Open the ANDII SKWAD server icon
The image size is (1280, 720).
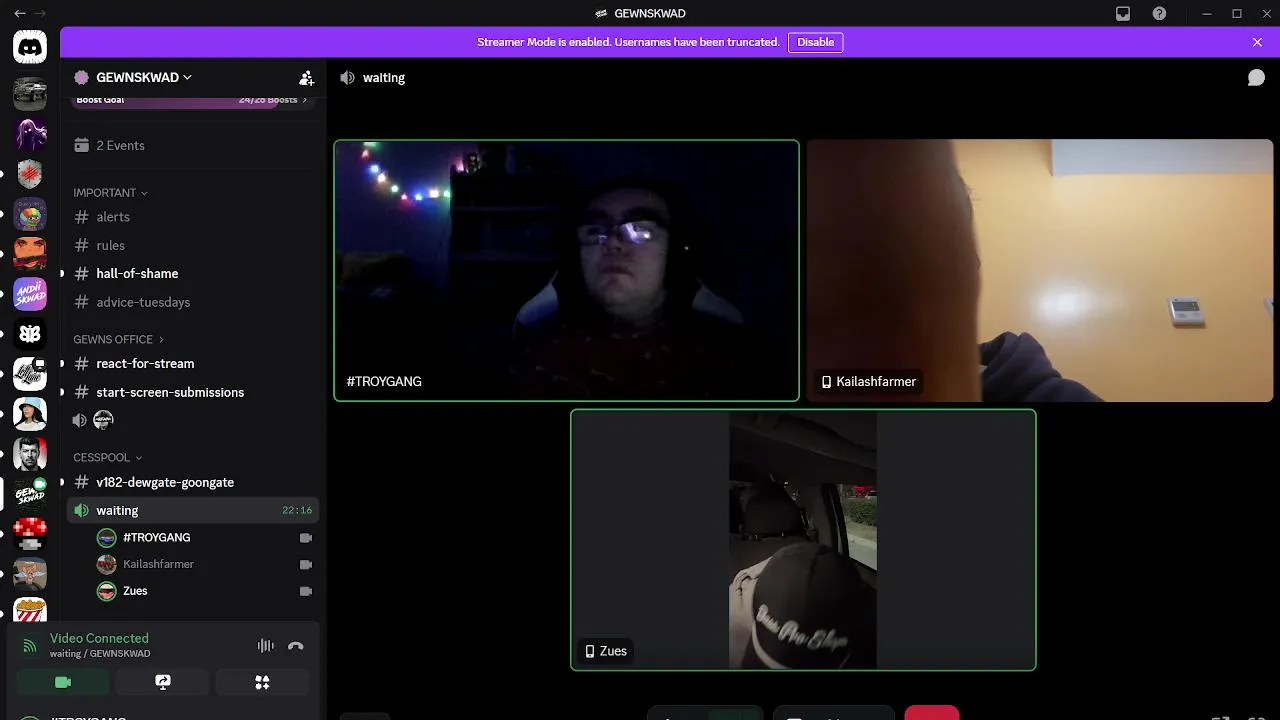(x=30, y=294)
